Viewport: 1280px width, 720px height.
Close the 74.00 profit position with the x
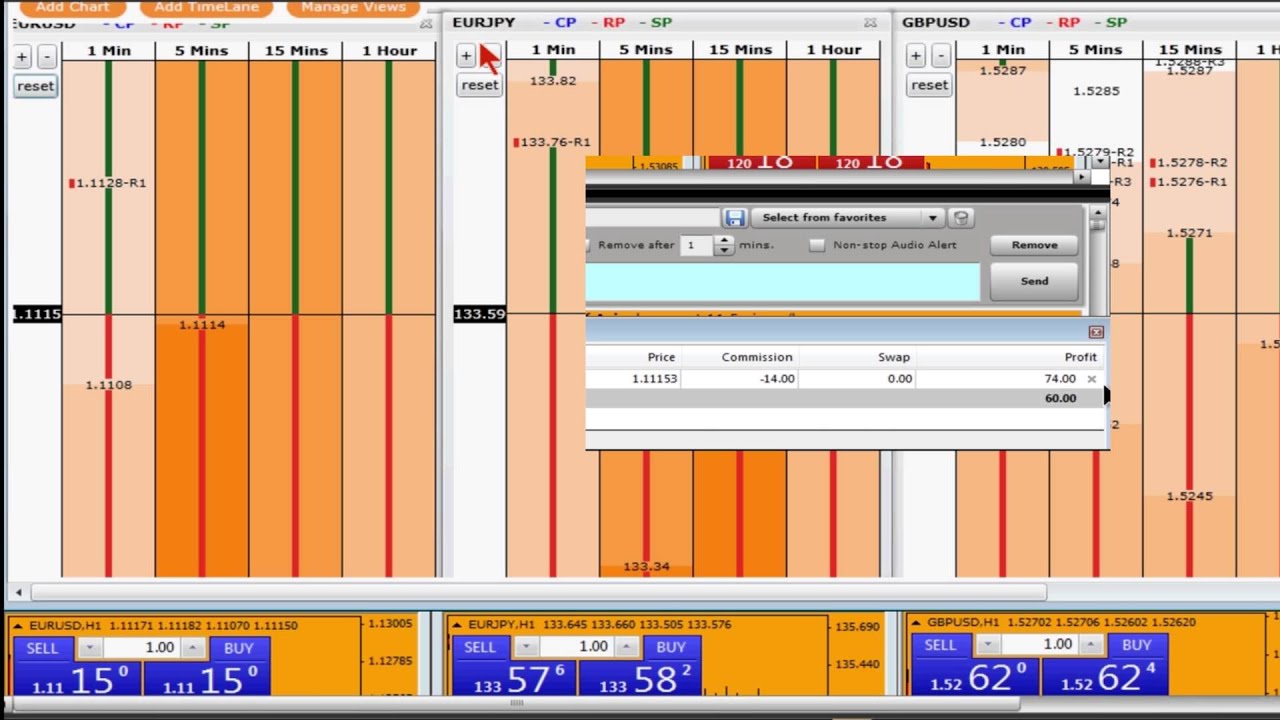[x=1091, y=379]
